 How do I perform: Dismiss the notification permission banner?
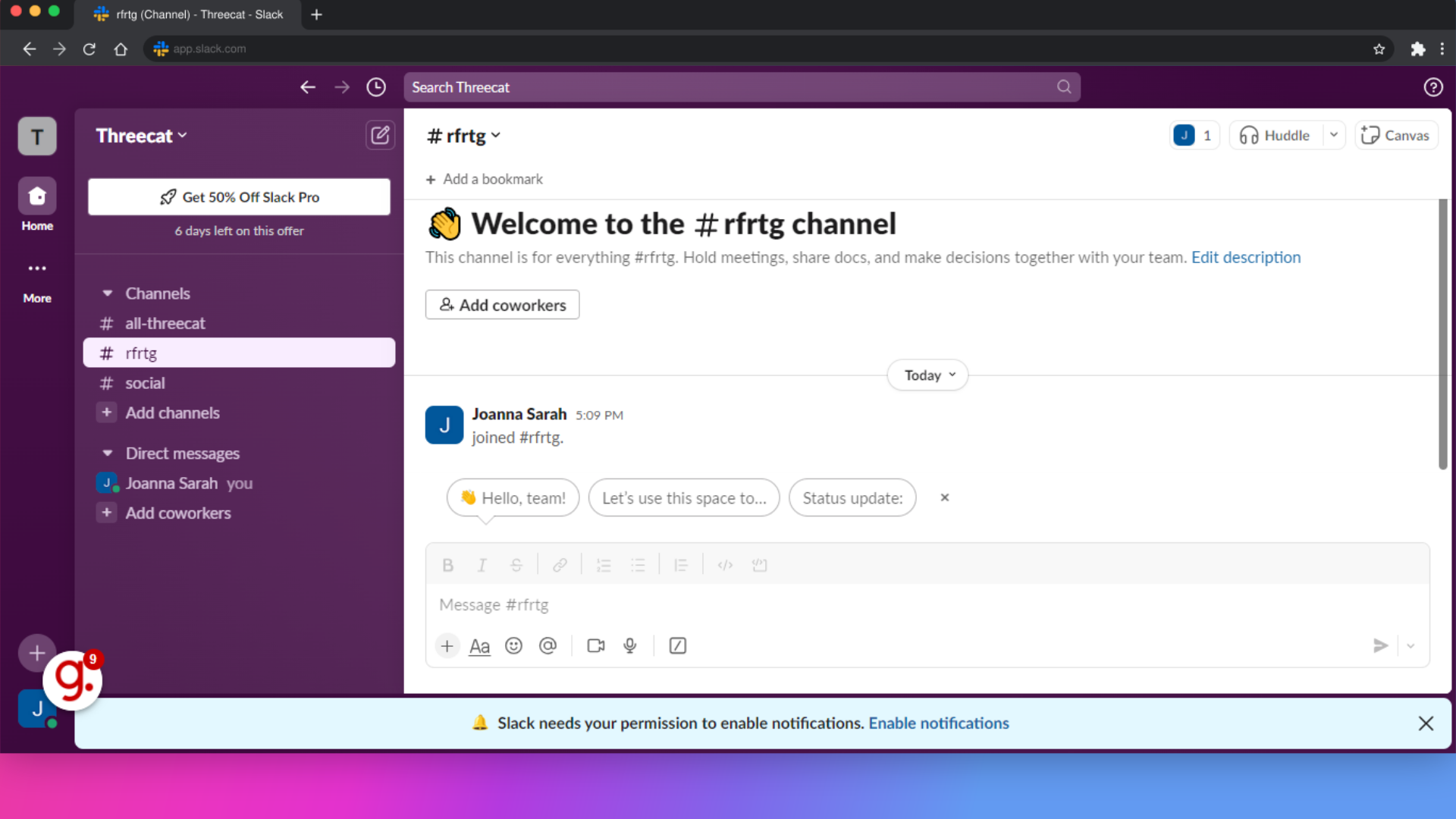(x=1426, y=723)
